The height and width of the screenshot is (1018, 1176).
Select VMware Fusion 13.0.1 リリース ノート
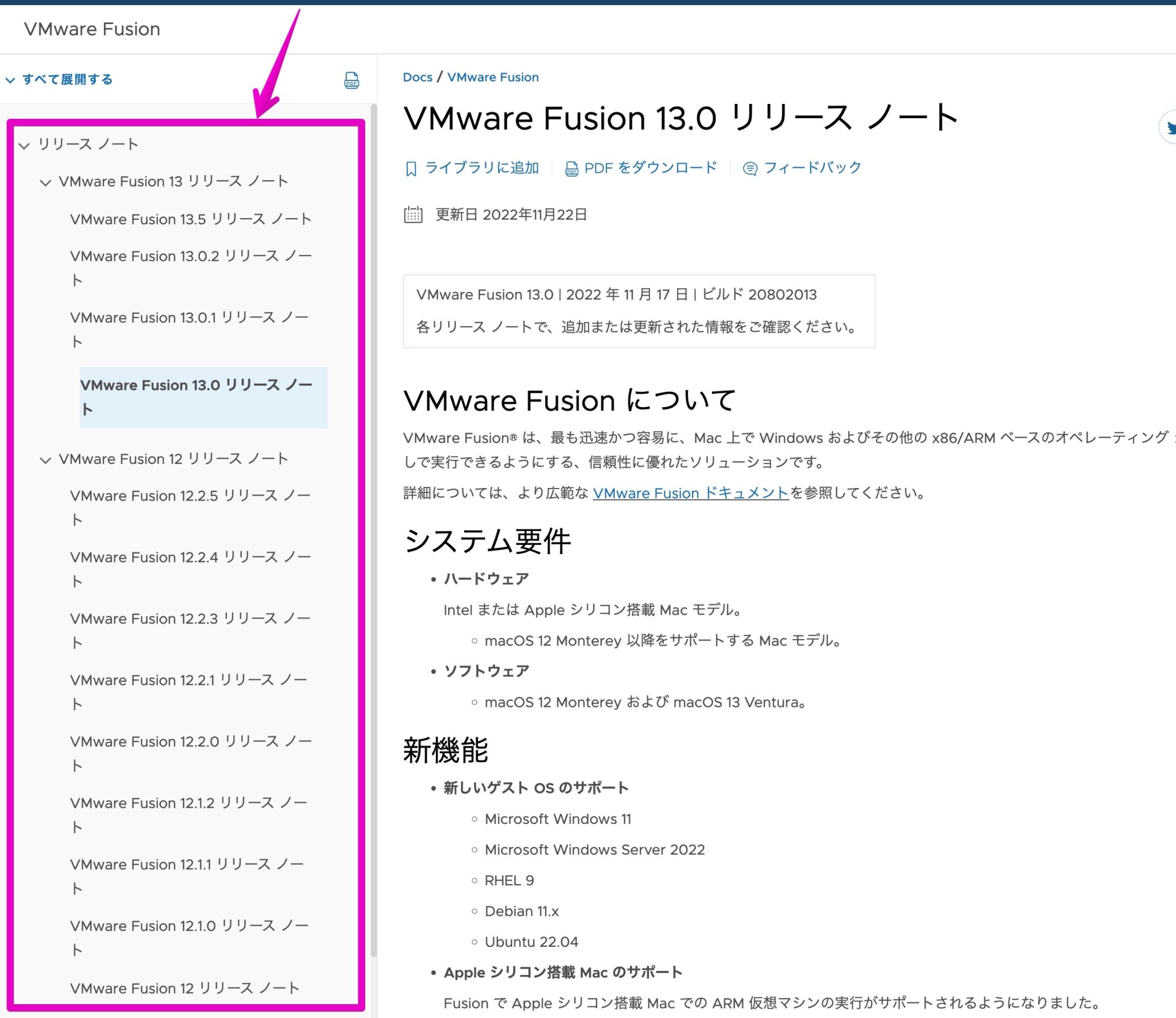tap(191, 318)
